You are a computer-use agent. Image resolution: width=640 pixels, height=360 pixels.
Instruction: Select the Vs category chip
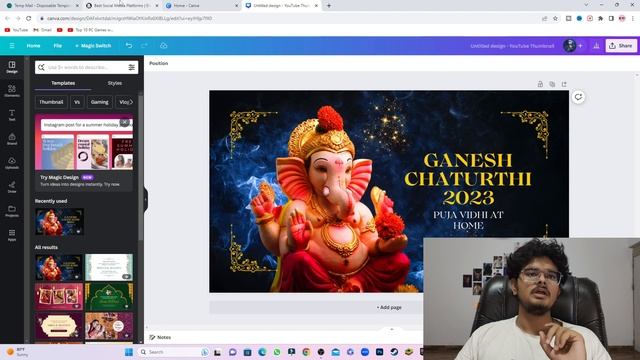pyautogui.click(x=77, y=102)
